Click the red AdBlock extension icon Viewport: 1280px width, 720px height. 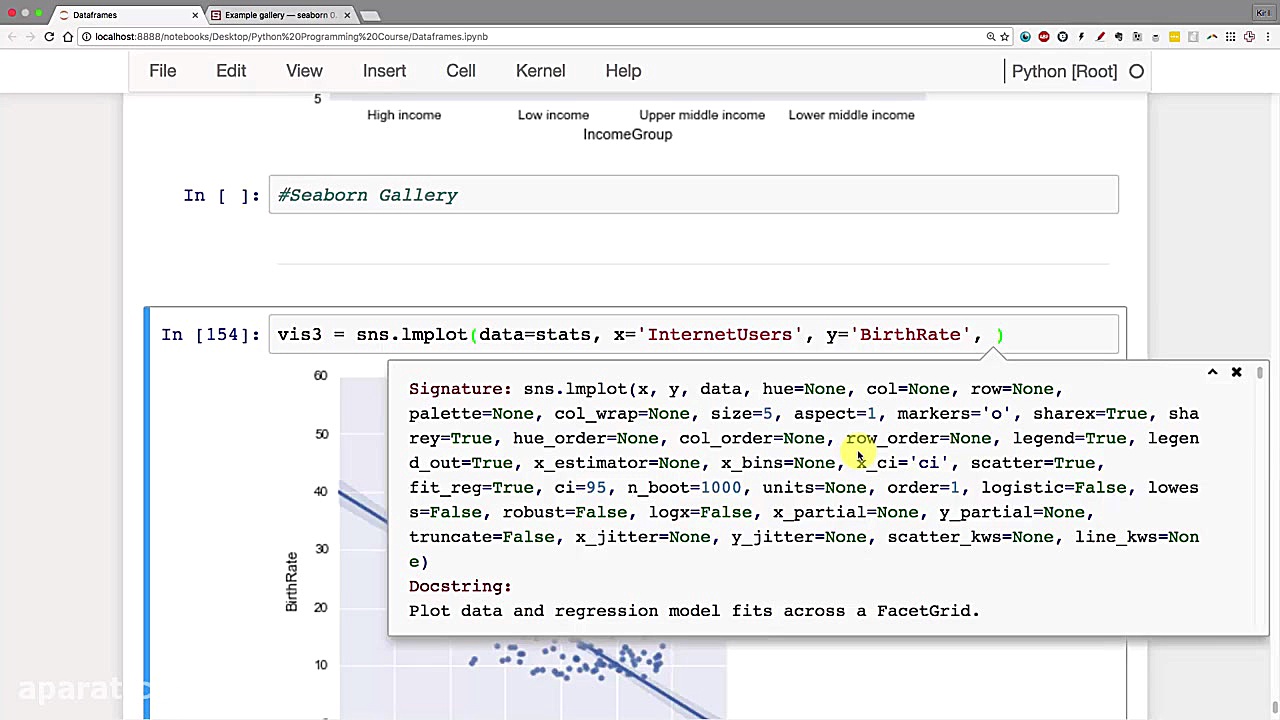coord(1044,36)
